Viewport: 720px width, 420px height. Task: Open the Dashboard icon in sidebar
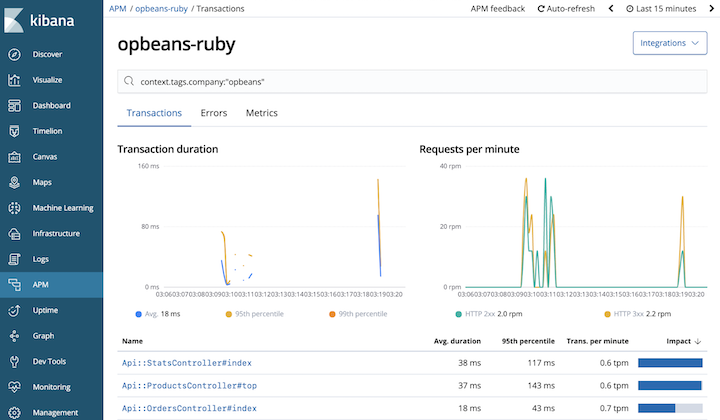[x=14, y=106]
